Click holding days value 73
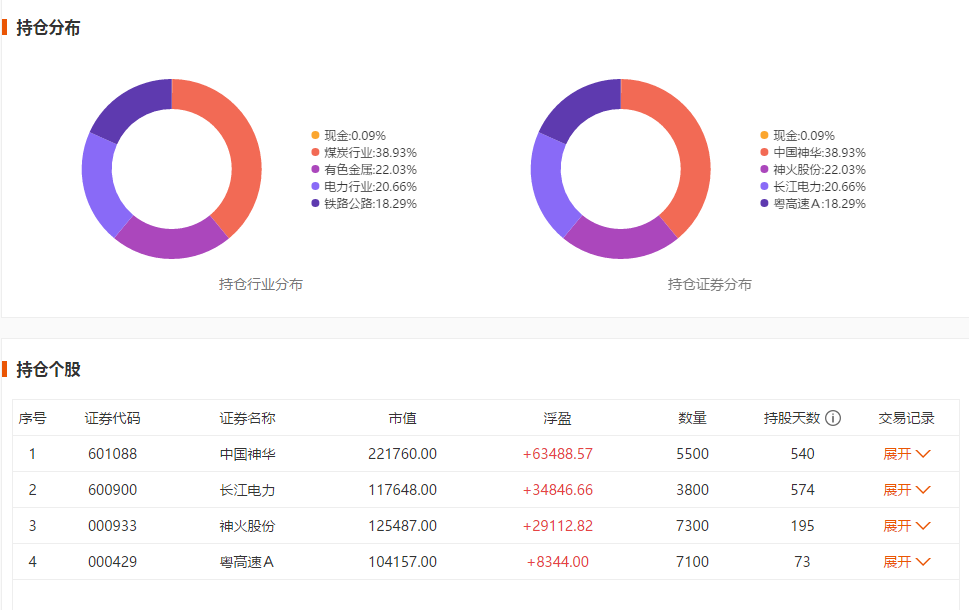The height and width of the screenshot is (610, 969). point(802,562)
